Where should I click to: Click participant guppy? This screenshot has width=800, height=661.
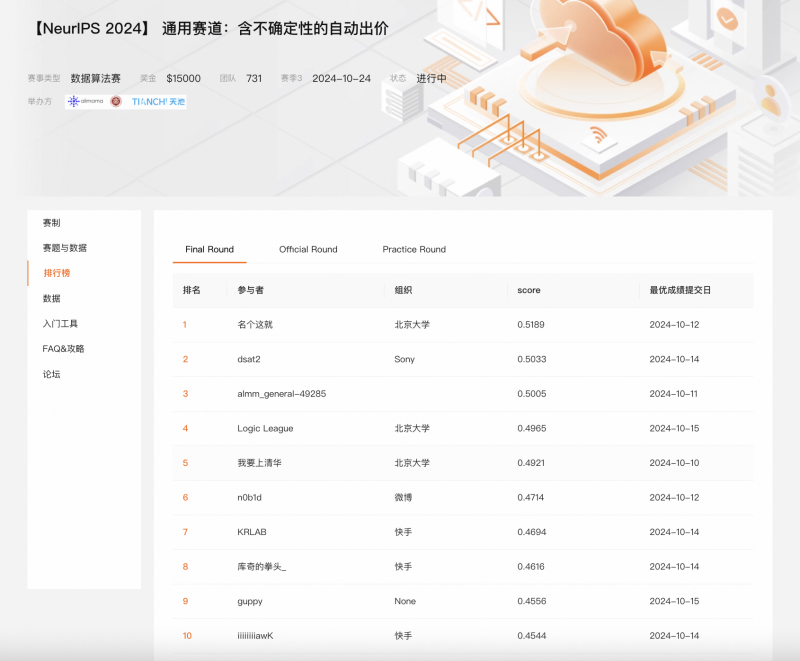[250, 601]
